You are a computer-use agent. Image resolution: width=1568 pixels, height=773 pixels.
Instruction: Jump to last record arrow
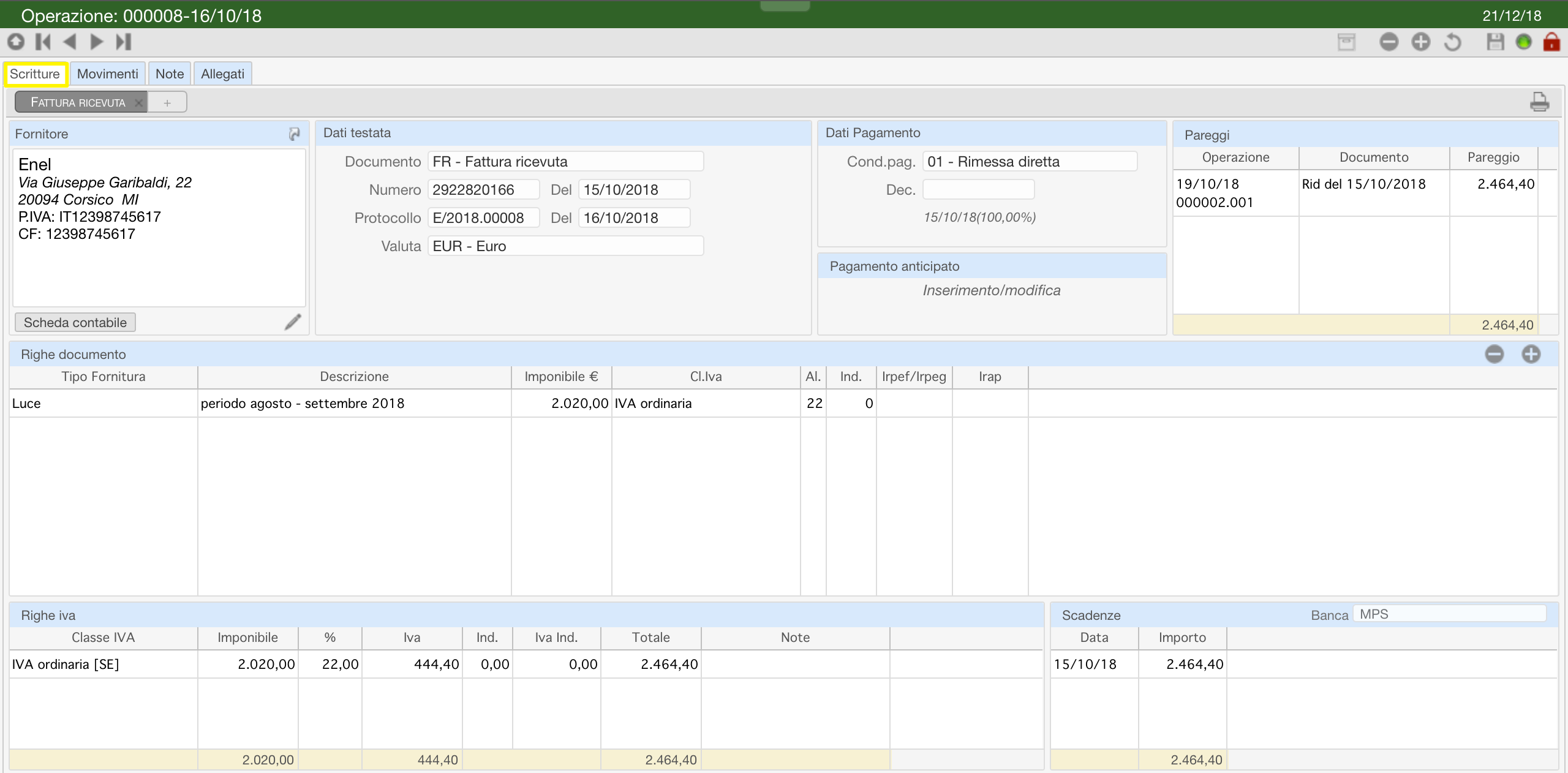(x=124, y=42)
